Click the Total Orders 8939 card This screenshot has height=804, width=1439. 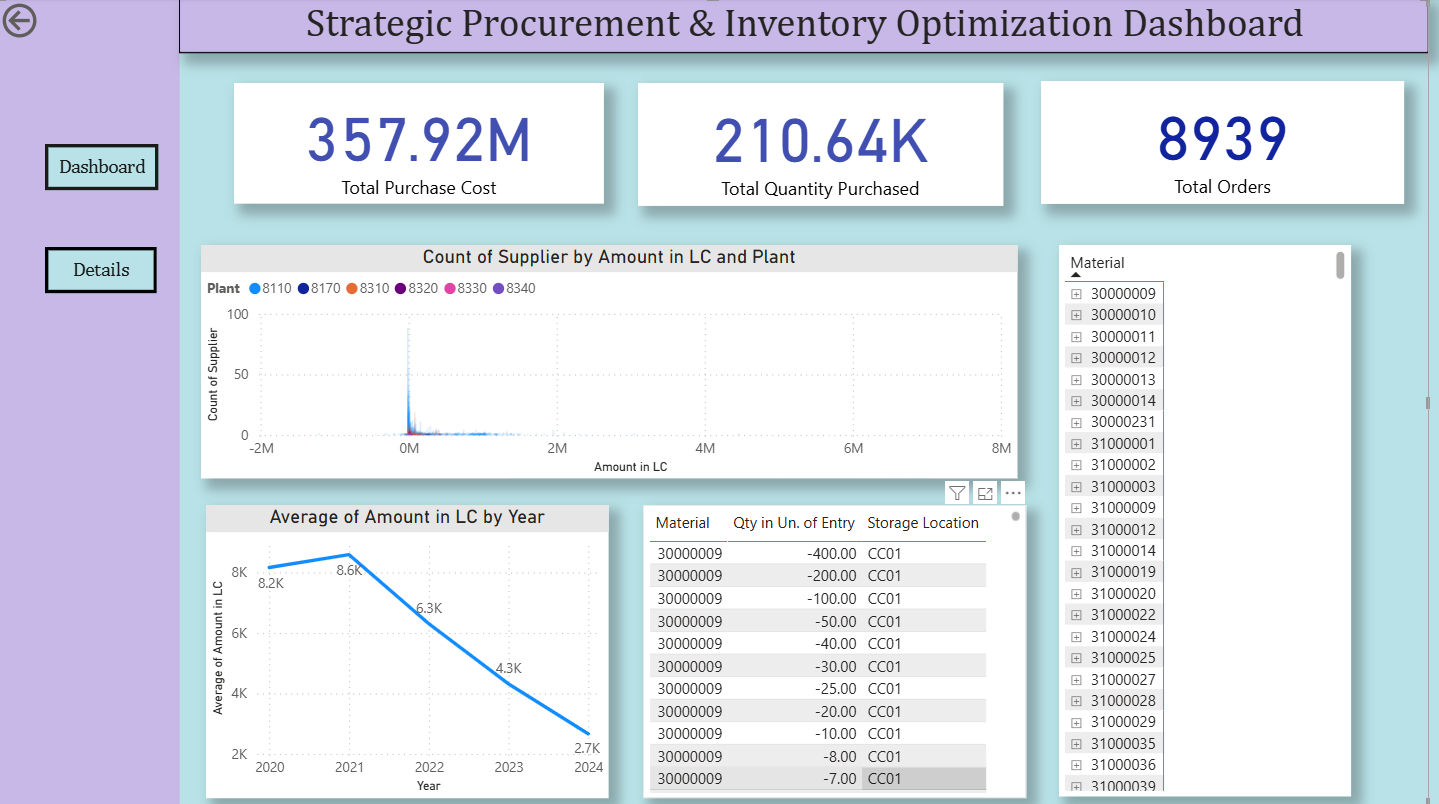1222,143
